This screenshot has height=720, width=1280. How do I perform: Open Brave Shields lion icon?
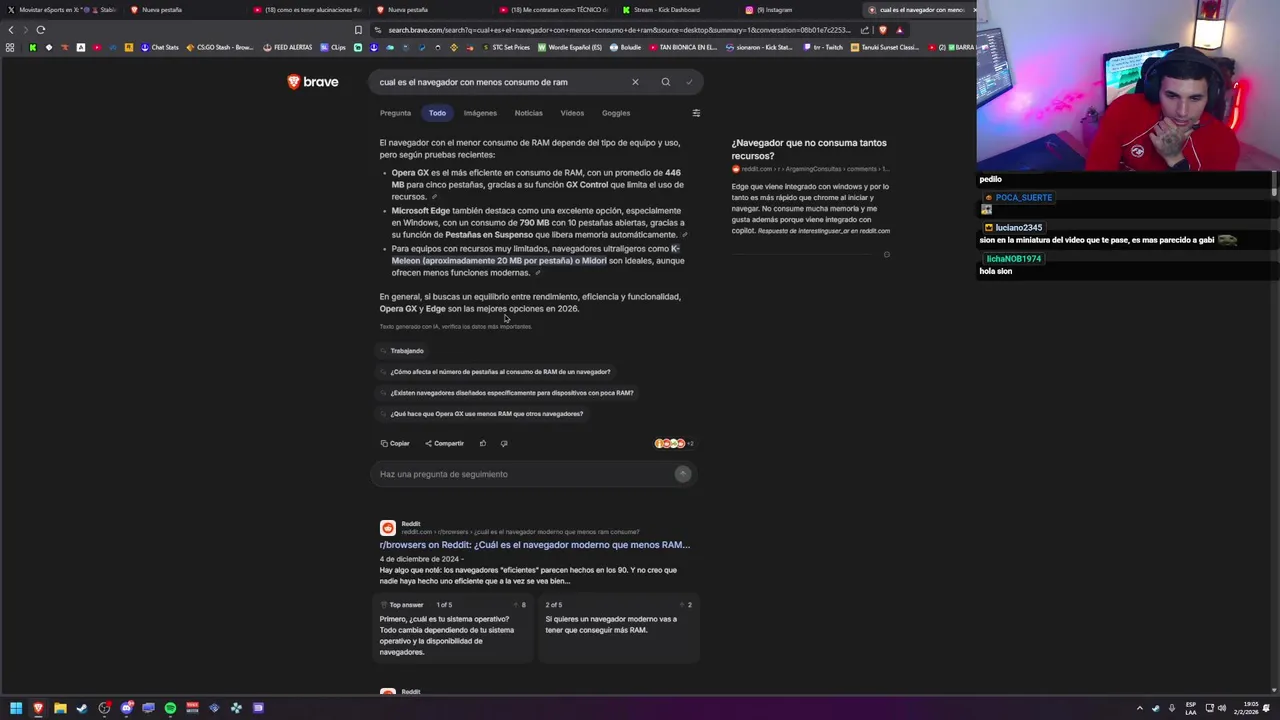882,30
